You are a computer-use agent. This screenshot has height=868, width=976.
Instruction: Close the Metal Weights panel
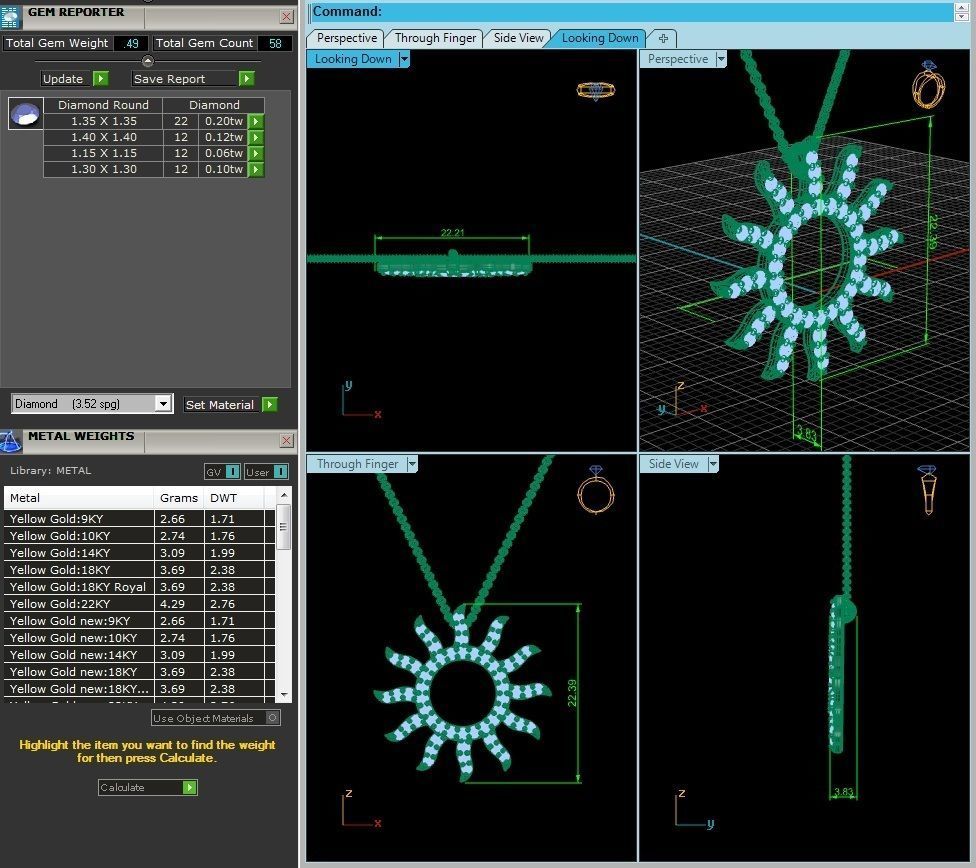point(286,441)
